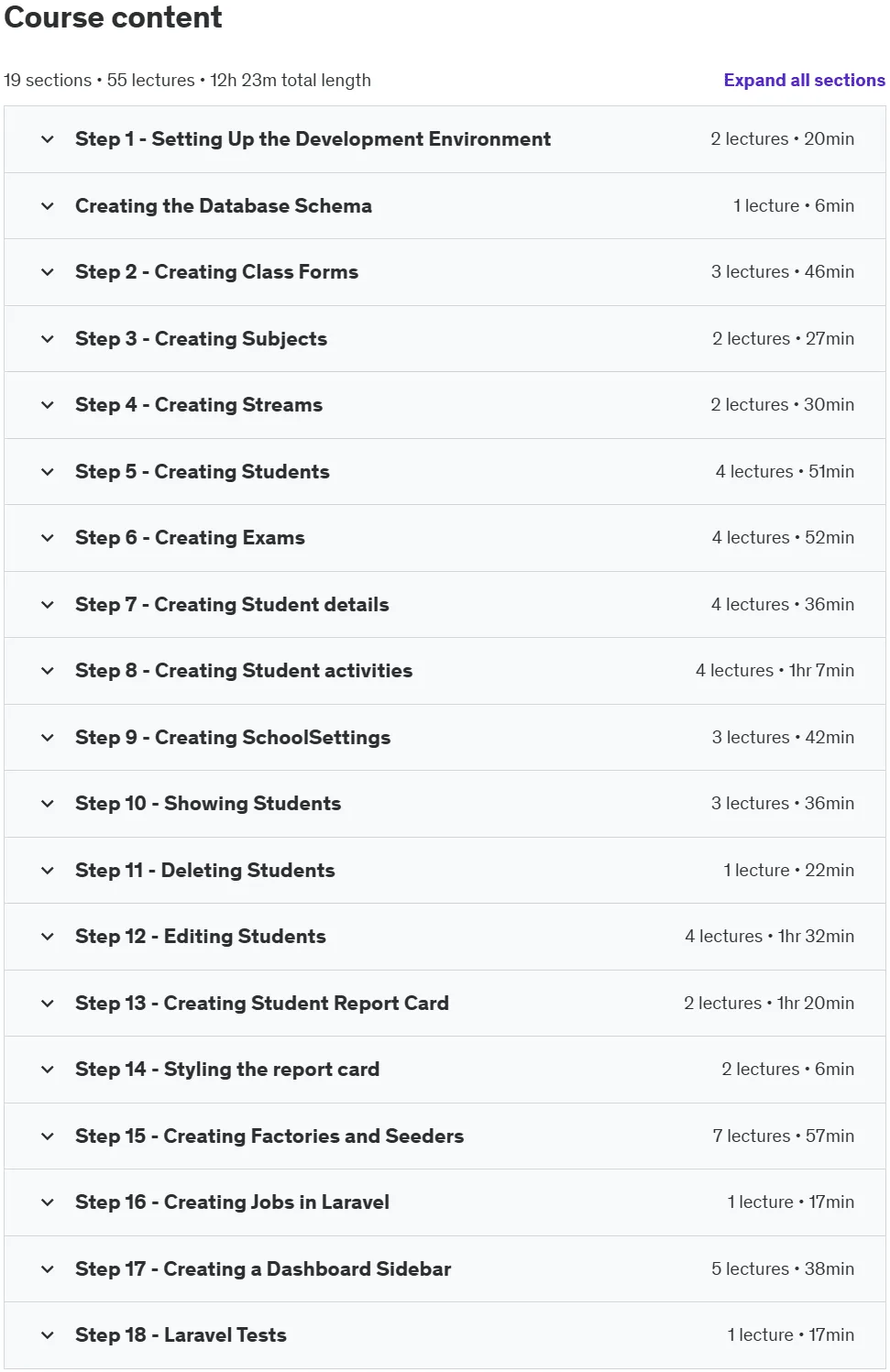Open chevron for Step 6 Creating Exams

(48, 538)
